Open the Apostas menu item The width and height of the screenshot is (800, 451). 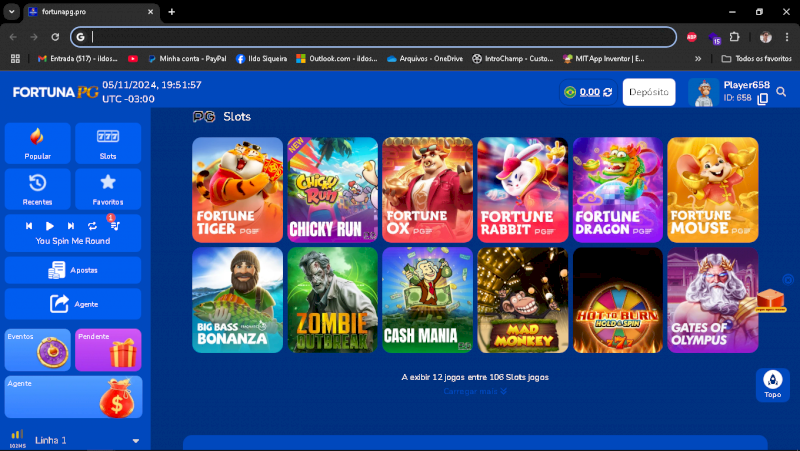(72, 270)
